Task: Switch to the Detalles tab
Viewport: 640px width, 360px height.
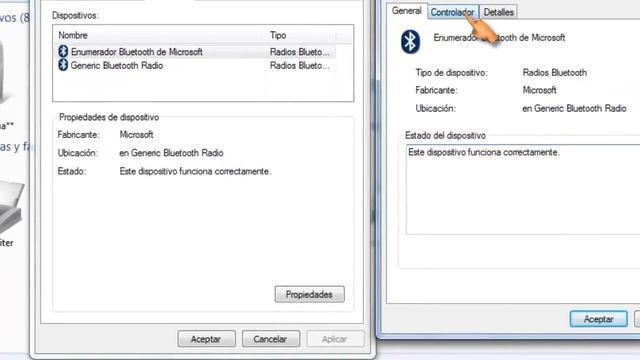Action: (498, 12)
